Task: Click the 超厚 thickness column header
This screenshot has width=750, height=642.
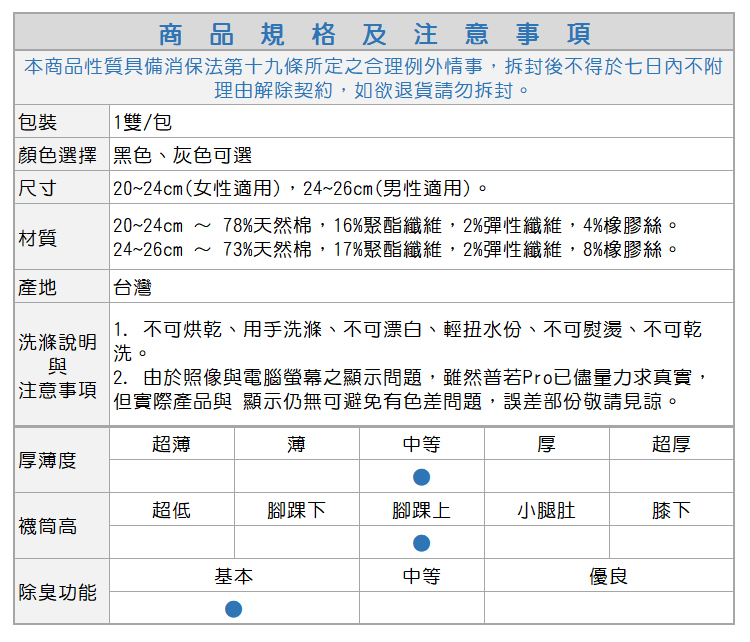Action: click(x=671, y=444)
